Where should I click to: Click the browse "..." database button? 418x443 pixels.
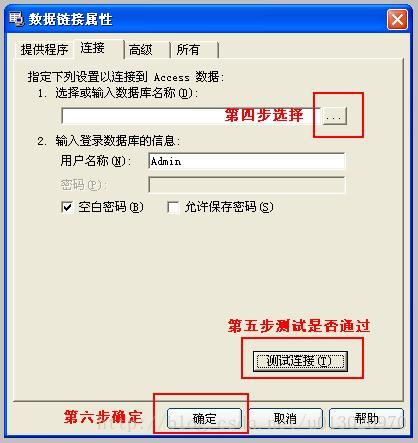click(334, 116)
